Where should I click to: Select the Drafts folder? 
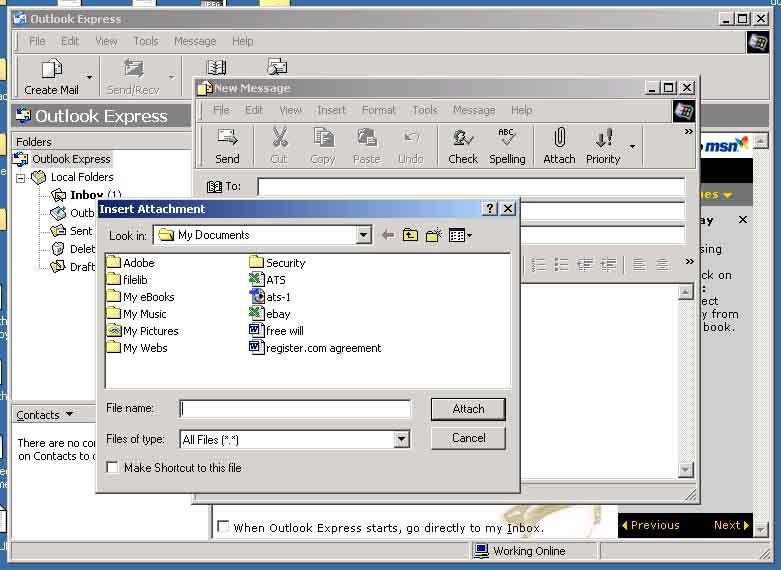pos(73,267)
